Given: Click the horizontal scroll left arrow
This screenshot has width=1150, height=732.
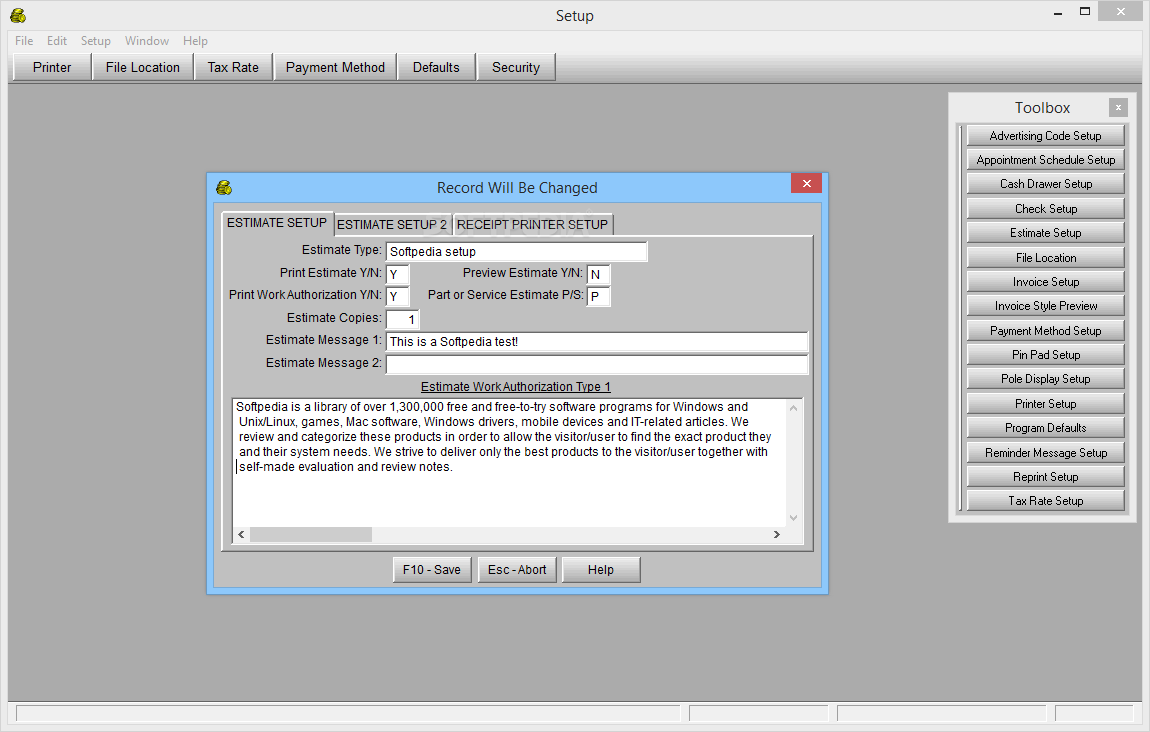Looking at the screenshot, I should point(241,535).
